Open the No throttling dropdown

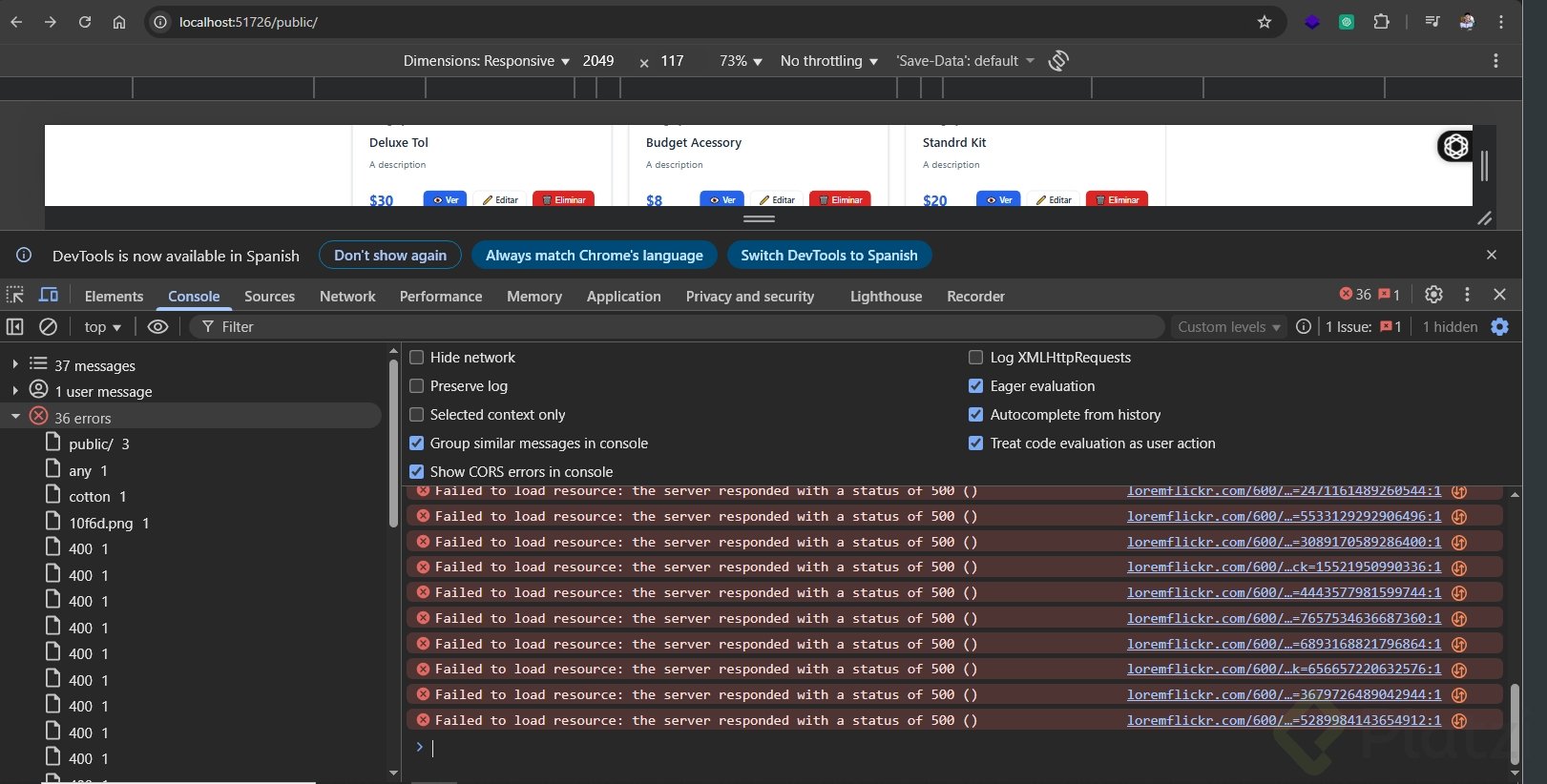(828, 61)
